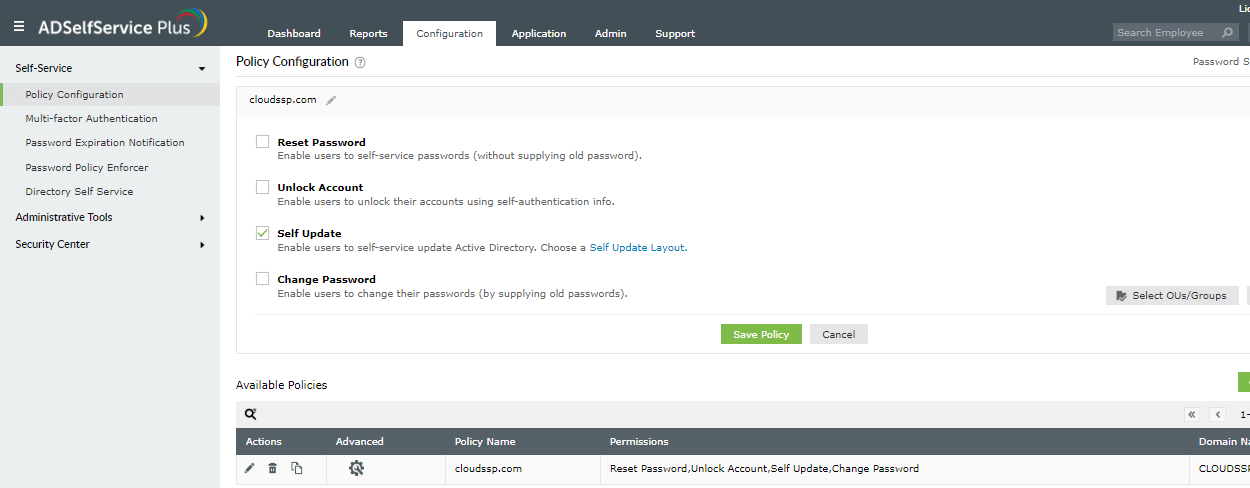Expand the Security Center section

[x=202, y=245]
